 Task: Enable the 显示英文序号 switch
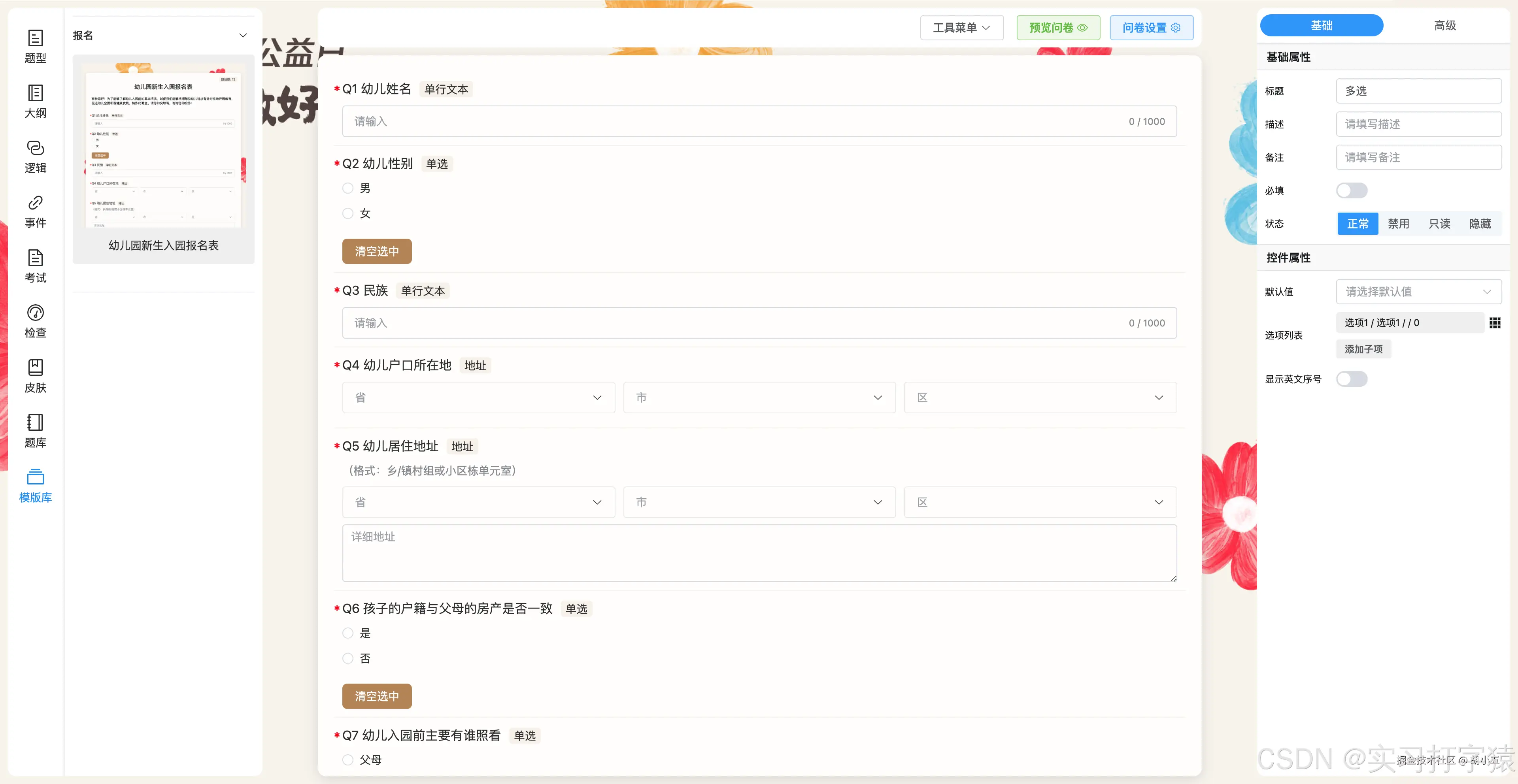point(1351,379)
